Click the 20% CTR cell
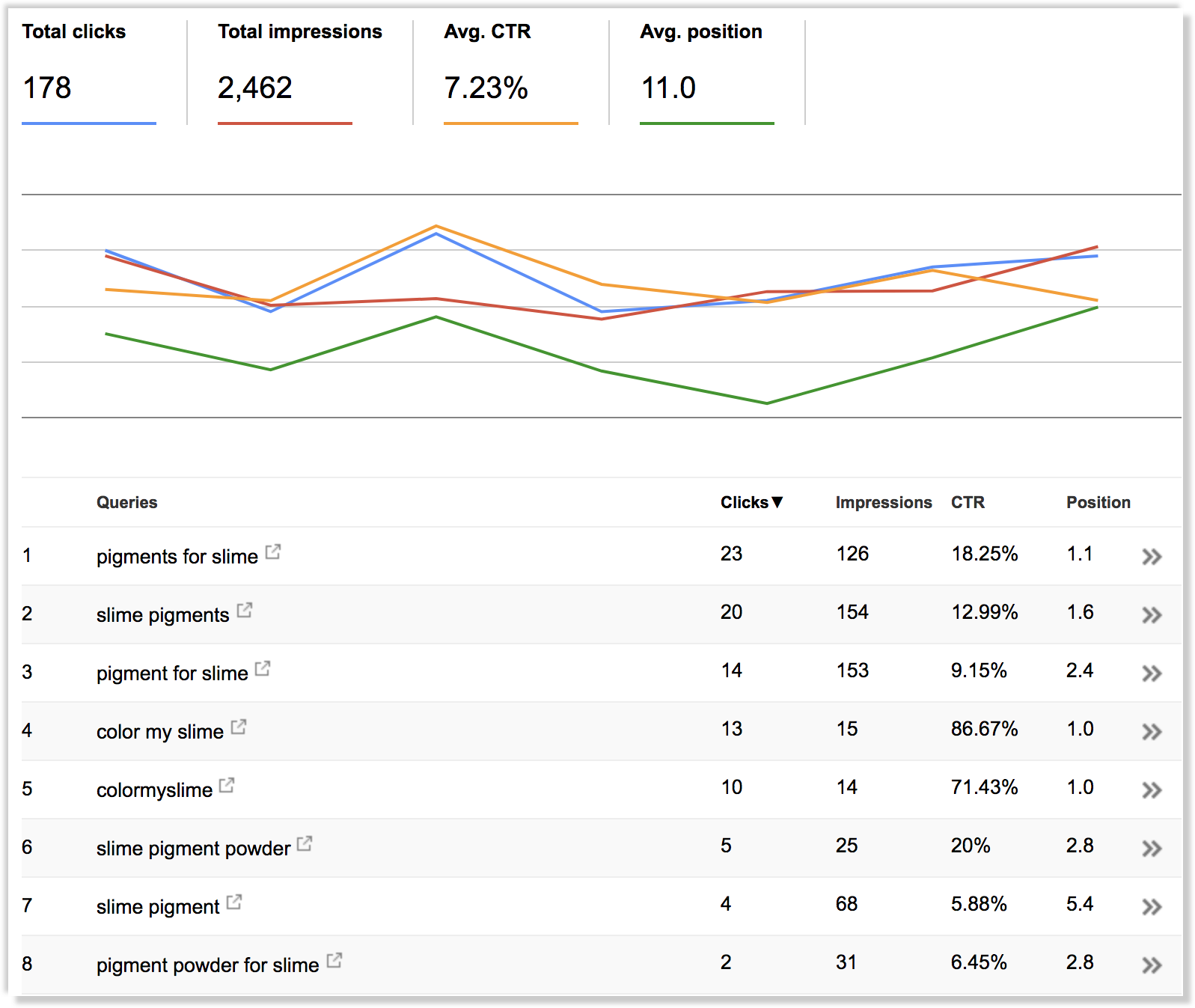1195x1008 pixels. pos(971,846)
